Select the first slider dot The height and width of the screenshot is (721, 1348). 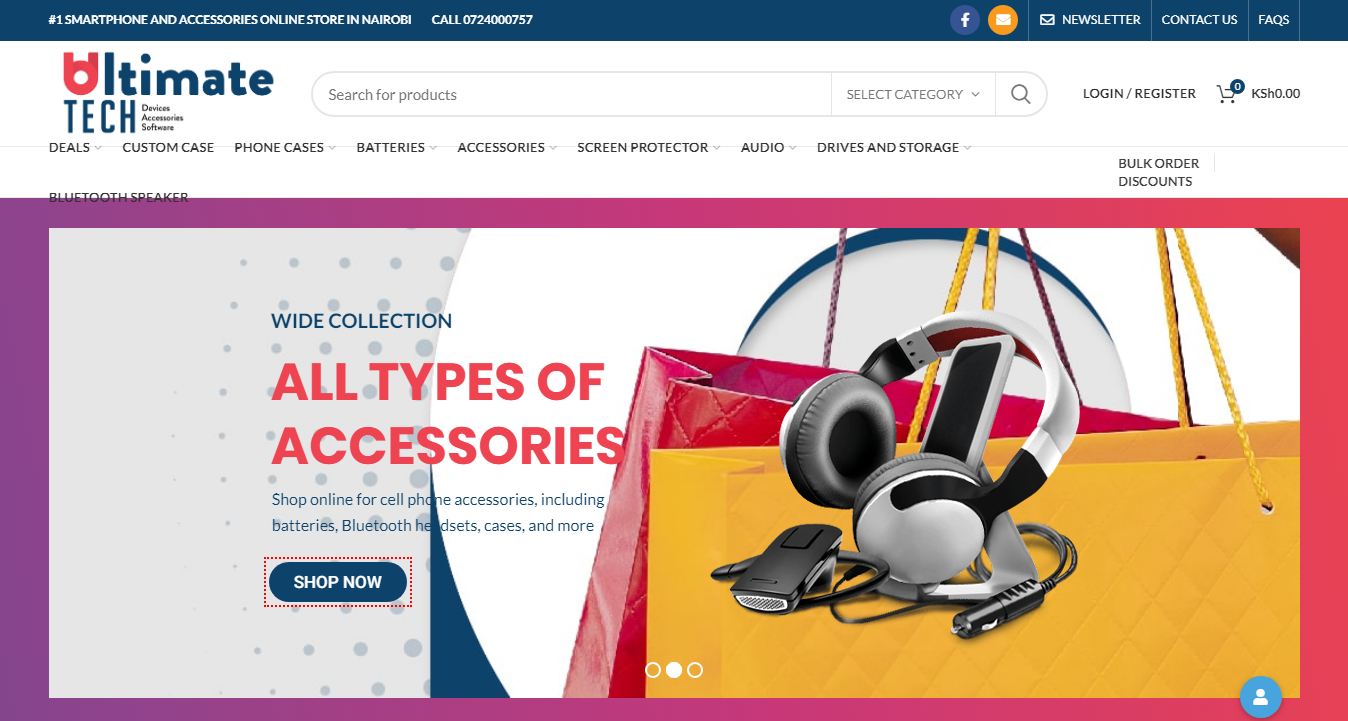[x=653, y=670]
